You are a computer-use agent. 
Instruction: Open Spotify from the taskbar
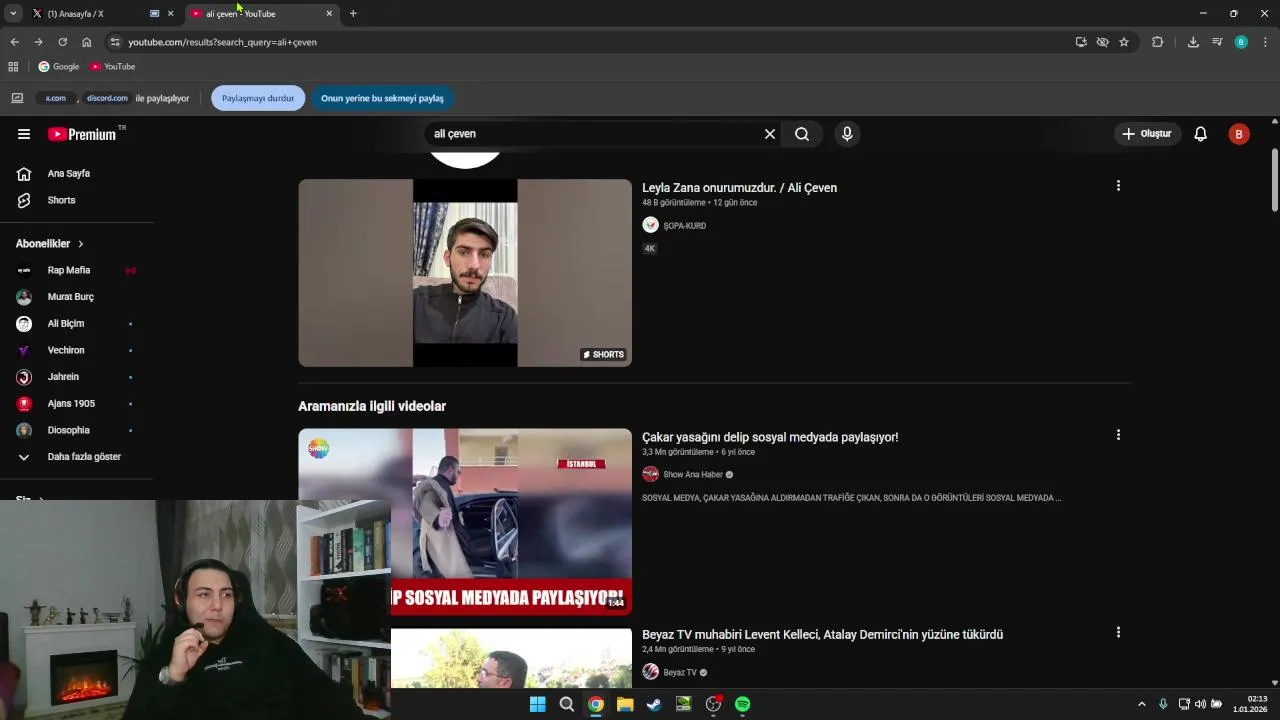[742, 704]
